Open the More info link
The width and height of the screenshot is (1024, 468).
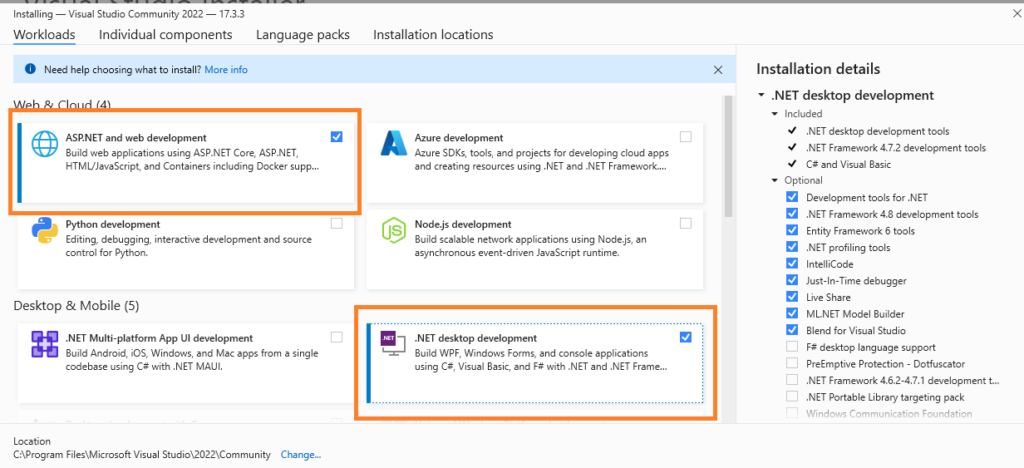point(226,70)
